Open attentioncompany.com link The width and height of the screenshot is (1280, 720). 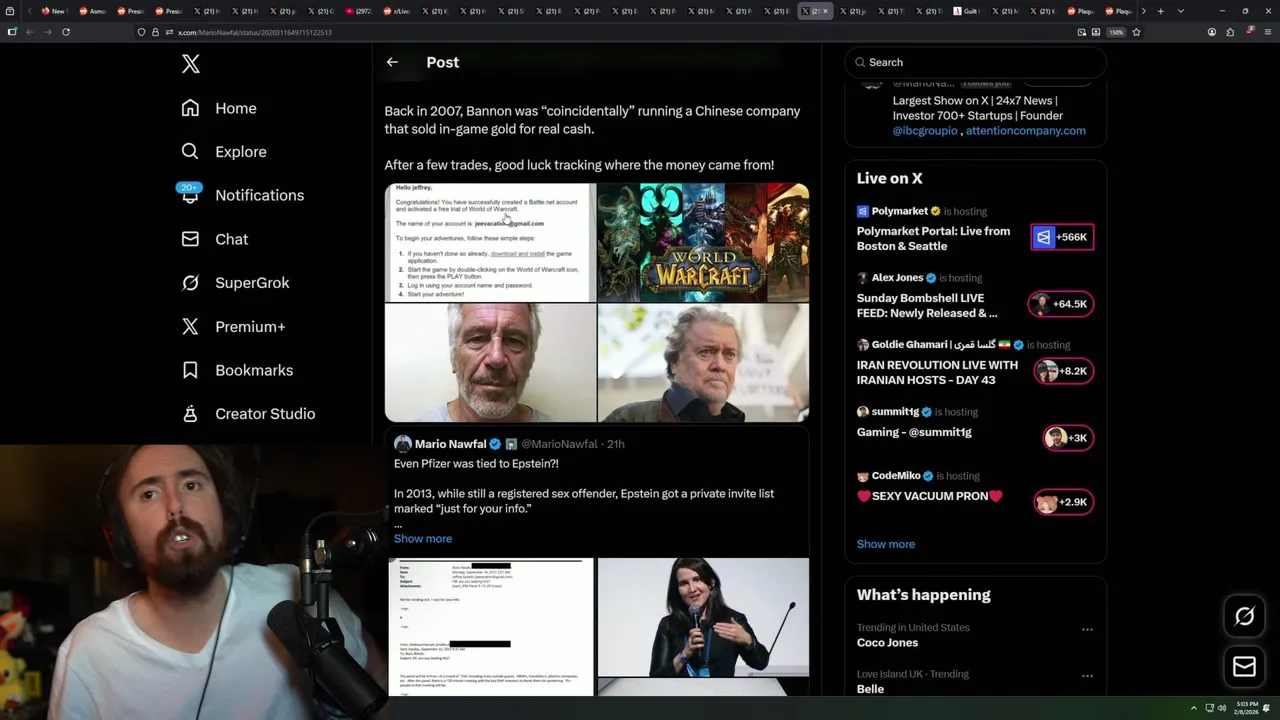[x=1025, y=130]
